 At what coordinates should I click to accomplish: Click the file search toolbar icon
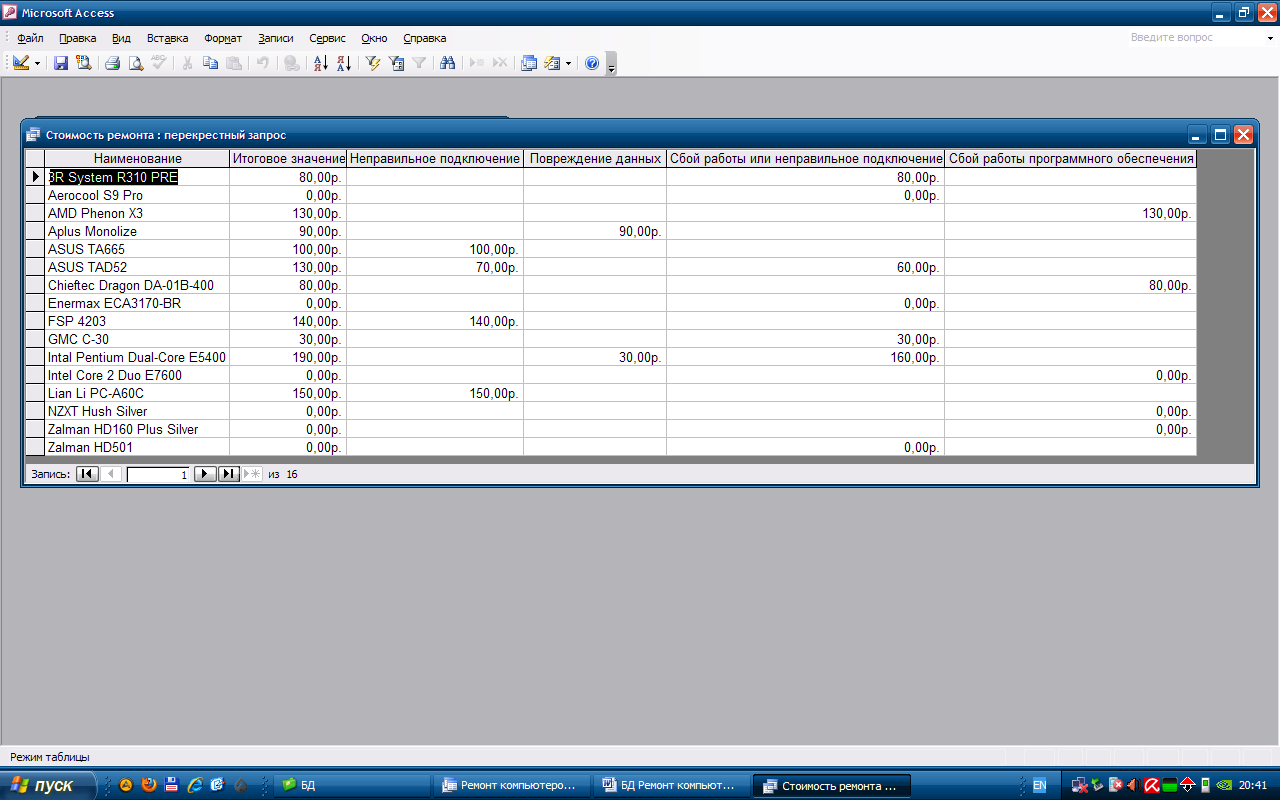(83, 63)
